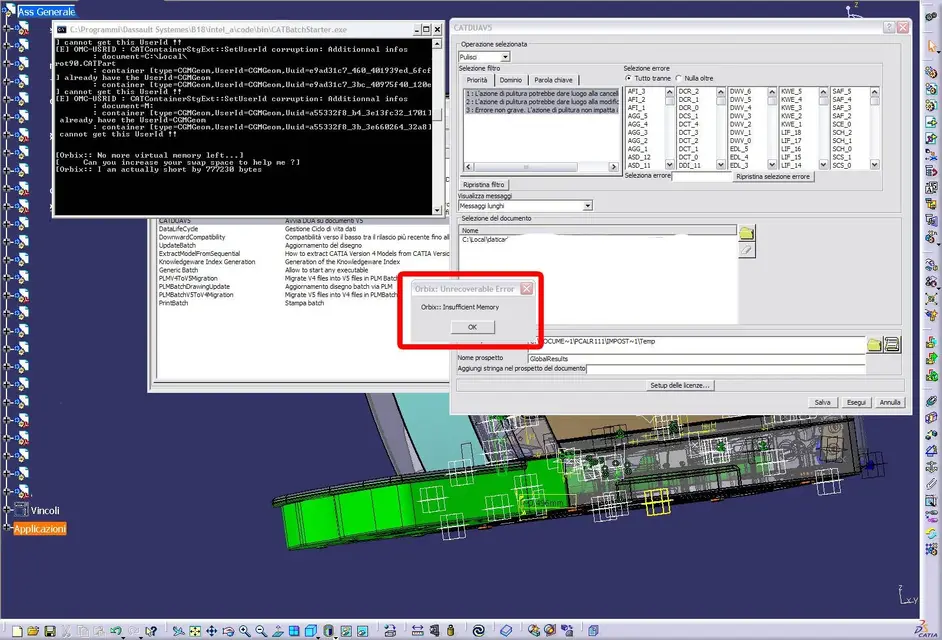942x640 pixels.
Task: Click Swap Visible Space icon
Action: tap(363, 630)
